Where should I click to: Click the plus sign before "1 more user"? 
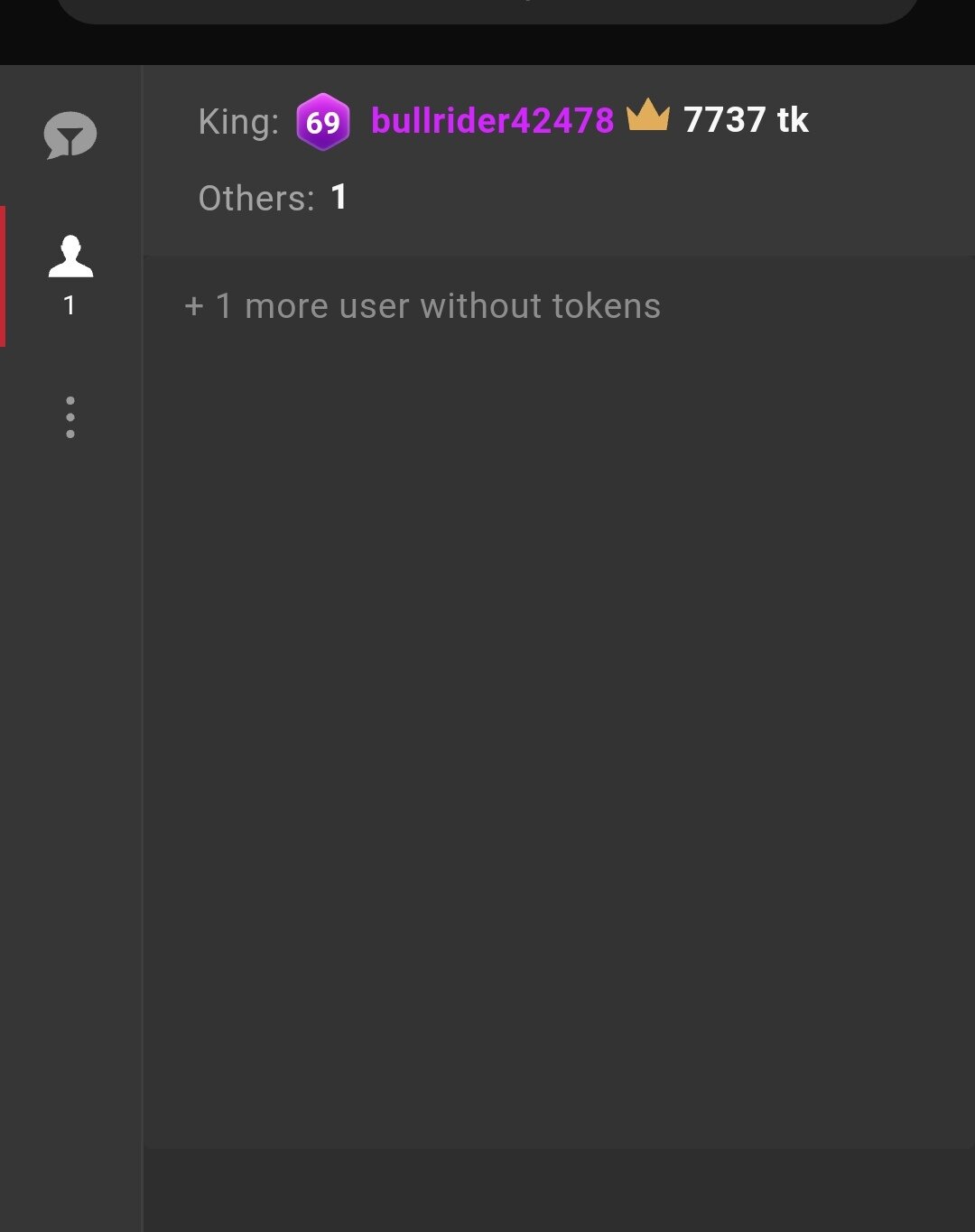click(194, 307)
